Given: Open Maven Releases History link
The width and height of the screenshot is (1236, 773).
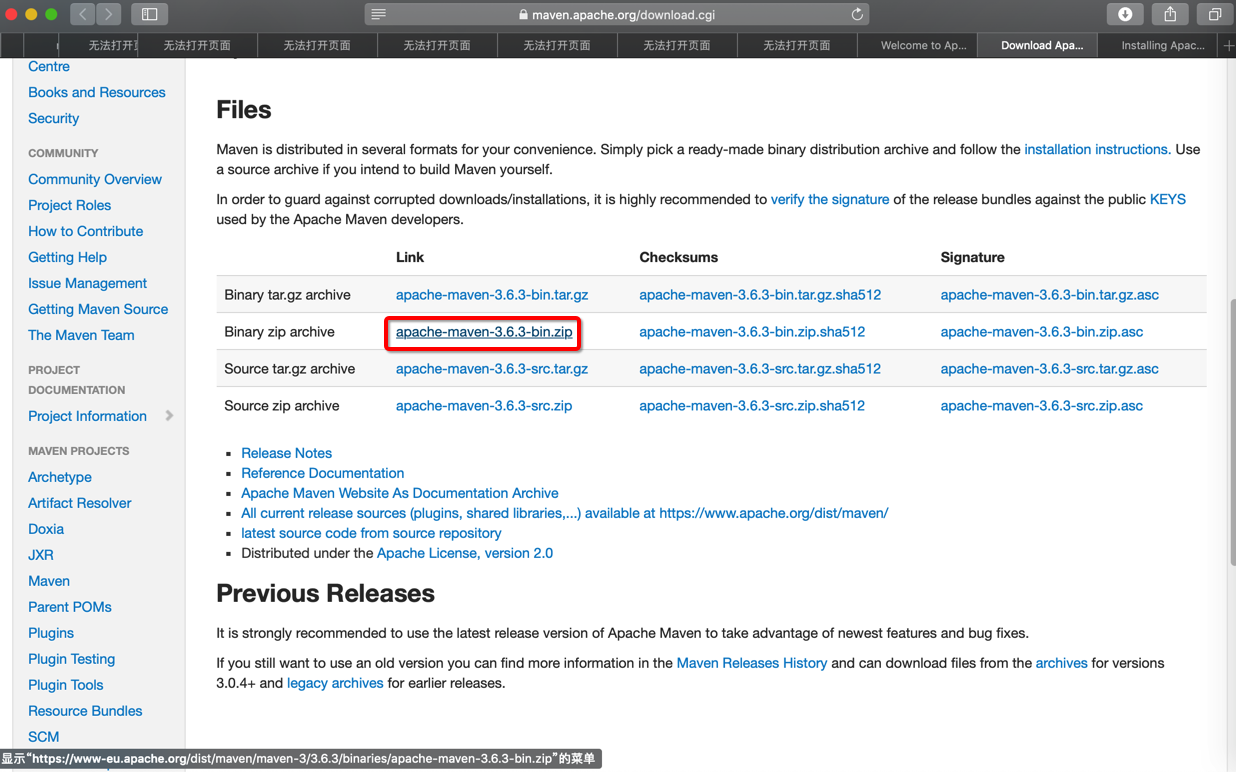Looking at the screenshot, I should tap(752, 663).
